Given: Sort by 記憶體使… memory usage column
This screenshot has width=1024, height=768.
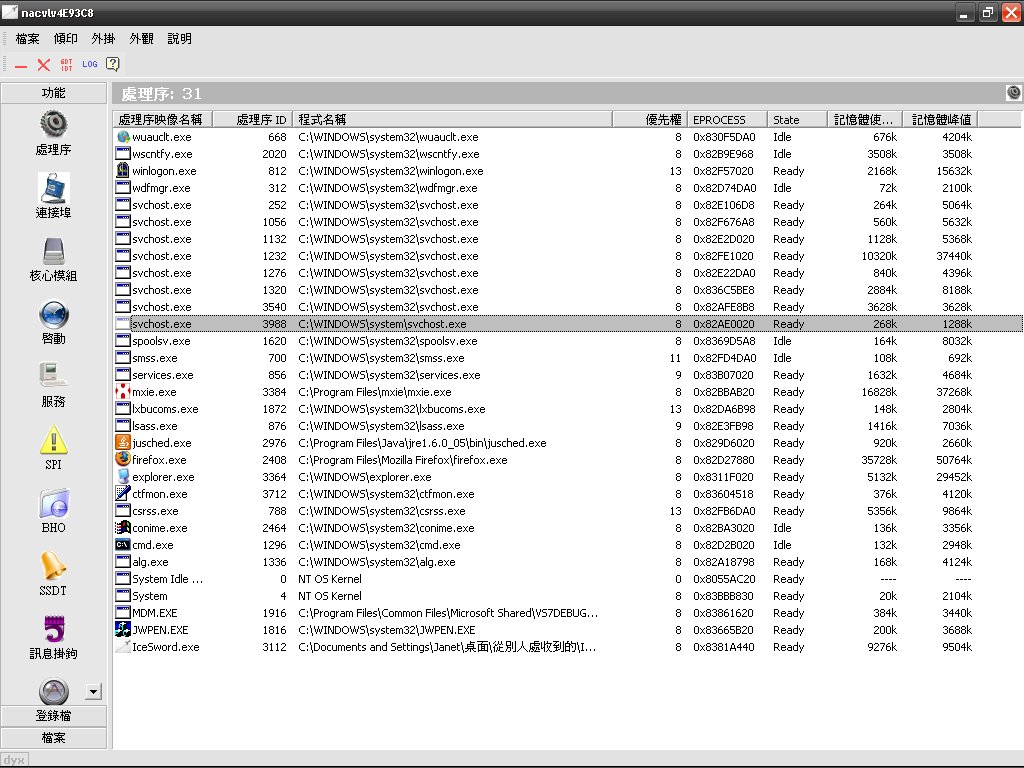Looking at the screenshot, I should pos(865,120).
